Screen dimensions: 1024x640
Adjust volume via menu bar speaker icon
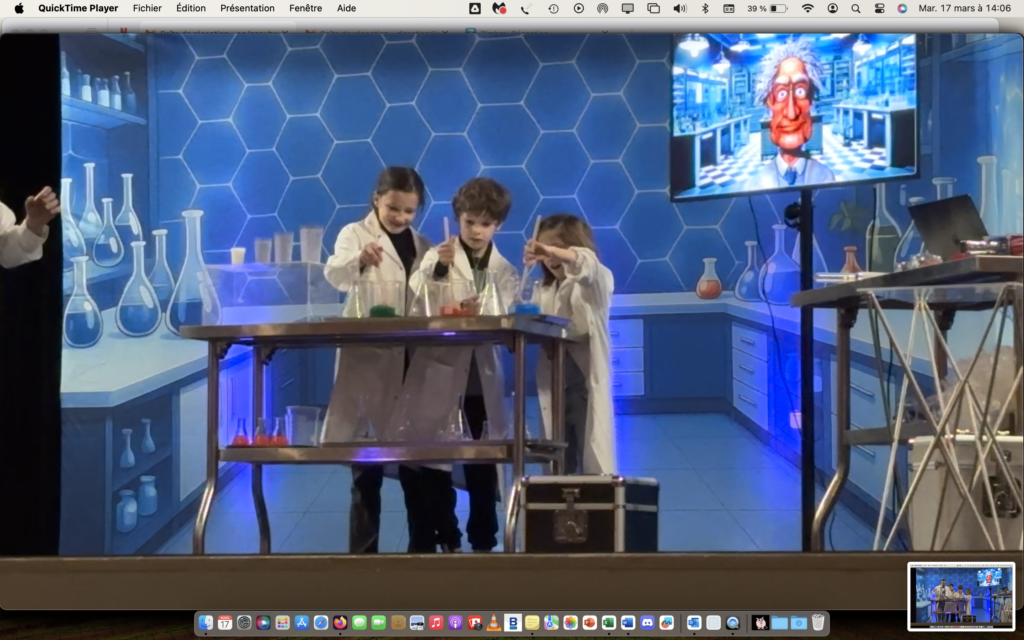[x=680, y=8]
